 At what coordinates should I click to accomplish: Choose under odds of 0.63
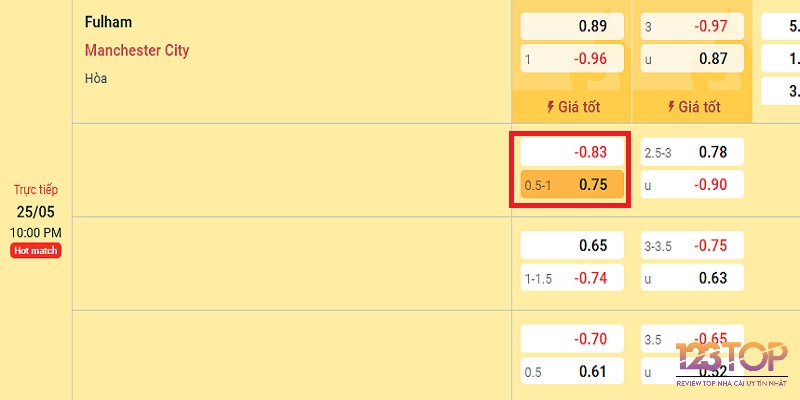(692, 278)
